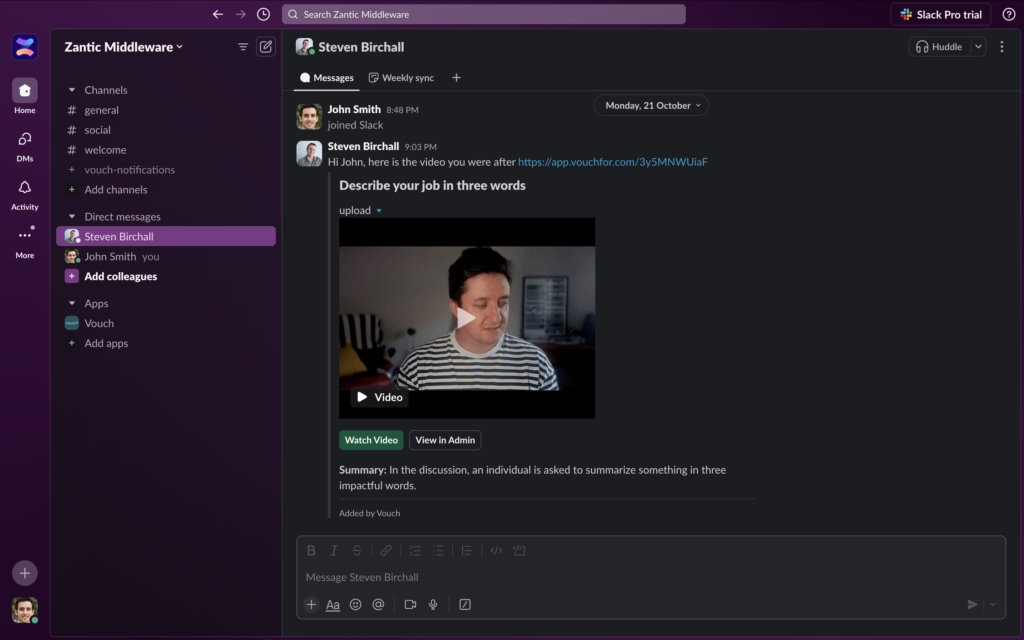Image resolution: width=1024 pixels, height=640 pixels.
Task: Open your profile avatar at bottom left
Action: coord(25,610)
